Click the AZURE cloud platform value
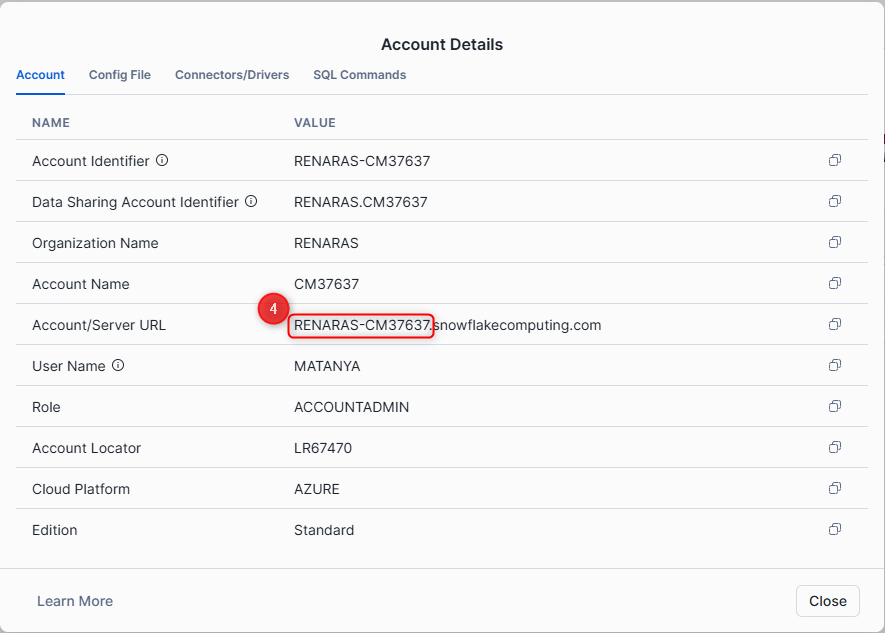 point(317,489)
